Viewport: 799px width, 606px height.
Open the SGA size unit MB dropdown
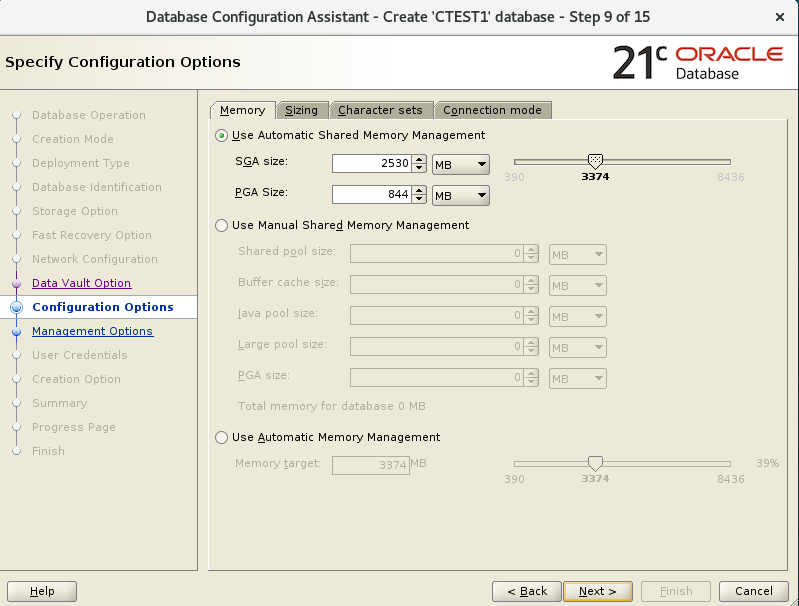(461, 165)
